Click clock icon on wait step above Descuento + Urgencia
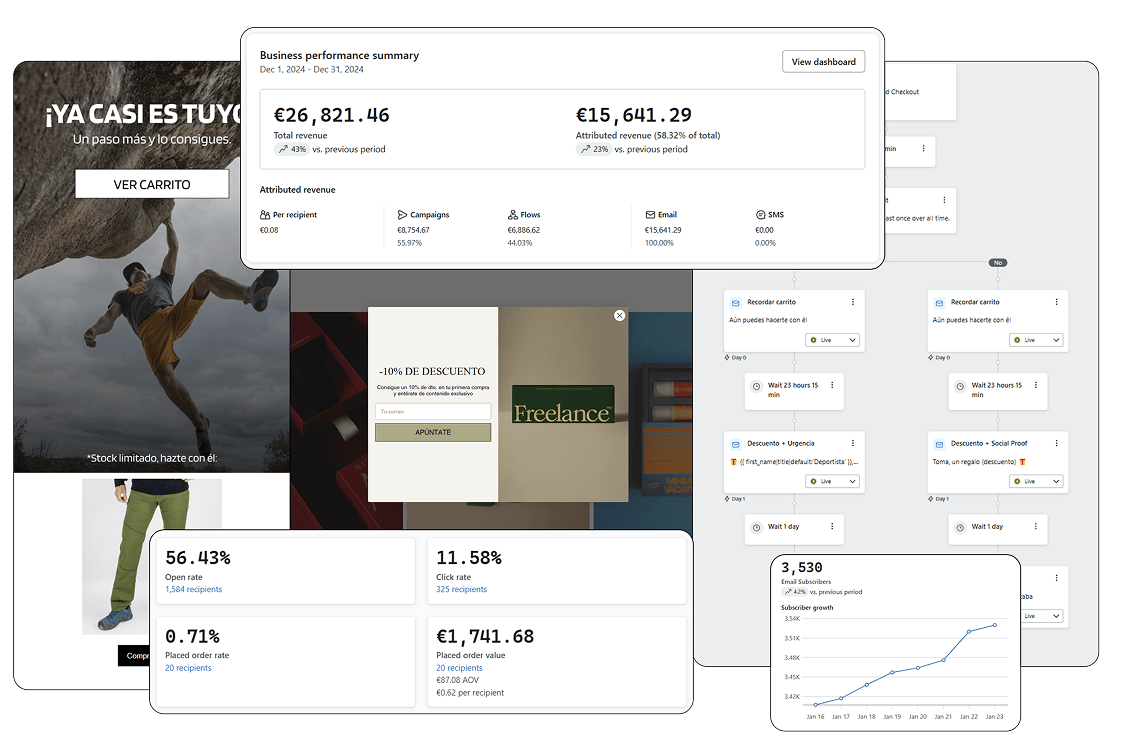This screenshot has width=1126, height=751. 756,386
